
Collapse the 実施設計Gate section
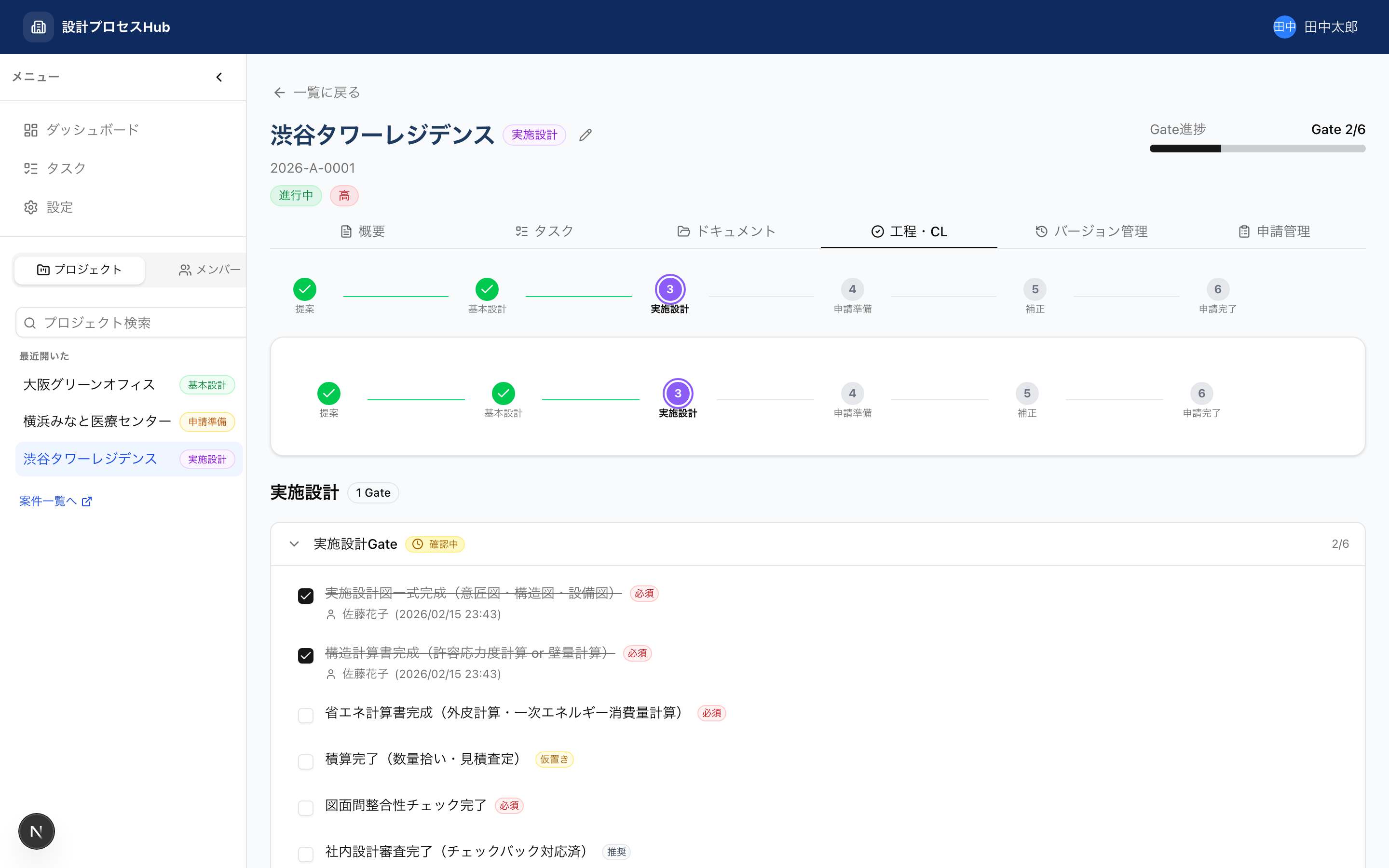[x=294, y=543]
